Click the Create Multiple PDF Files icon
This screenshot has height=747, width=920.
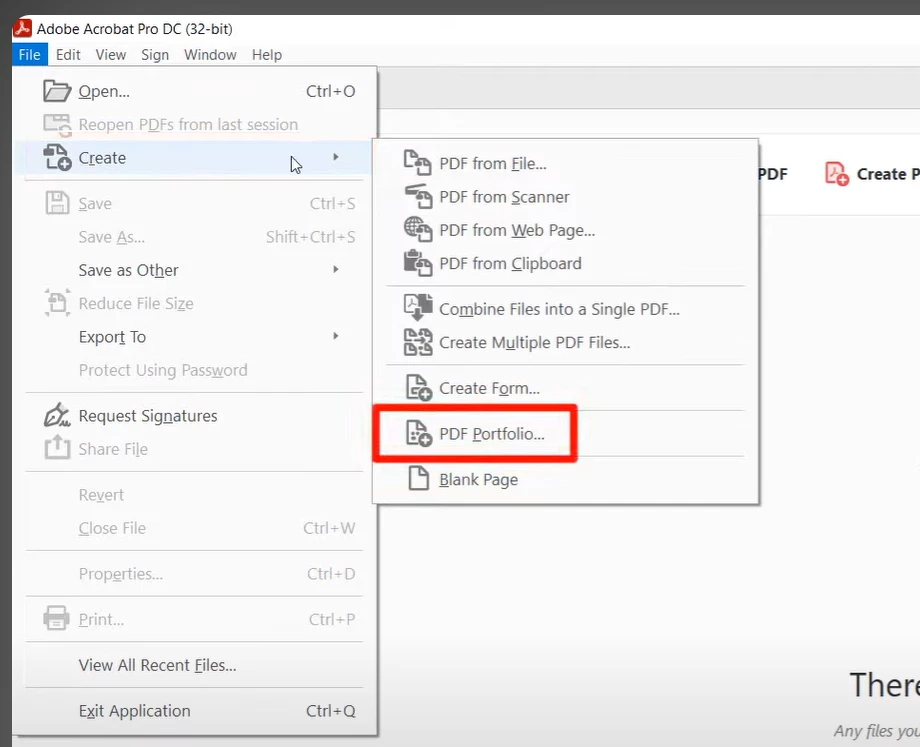pyautogui.click(x=418, y=342)
